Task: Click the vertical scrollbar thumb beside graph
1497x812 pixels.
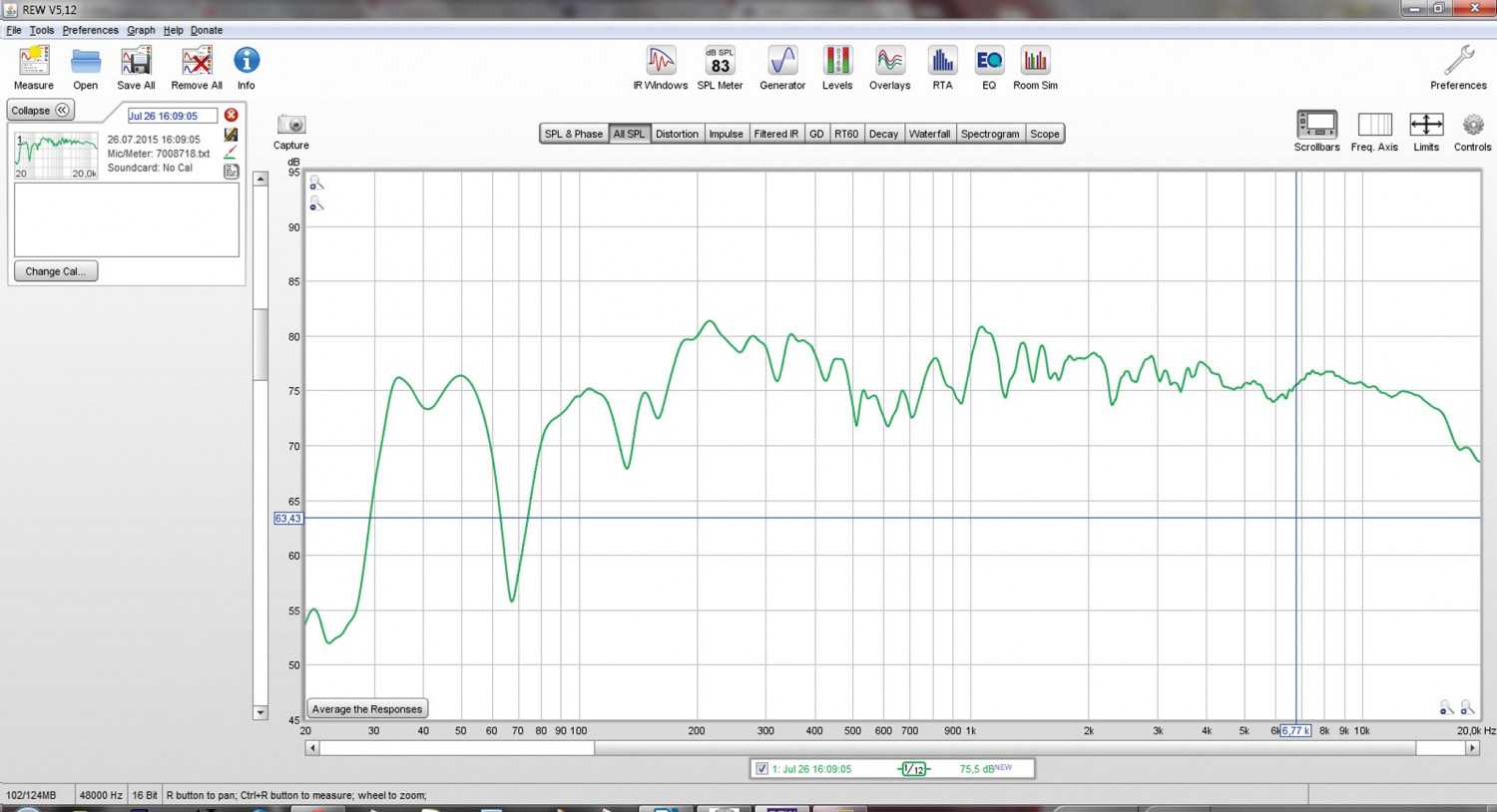Action: (260, 344)
